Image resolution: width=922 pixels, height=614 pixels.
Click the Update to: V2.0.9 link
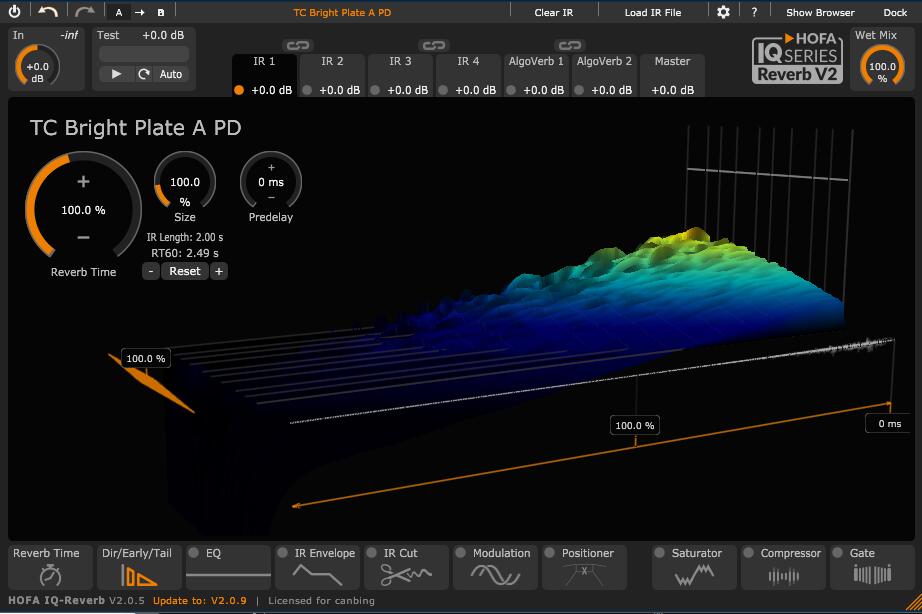199,600
